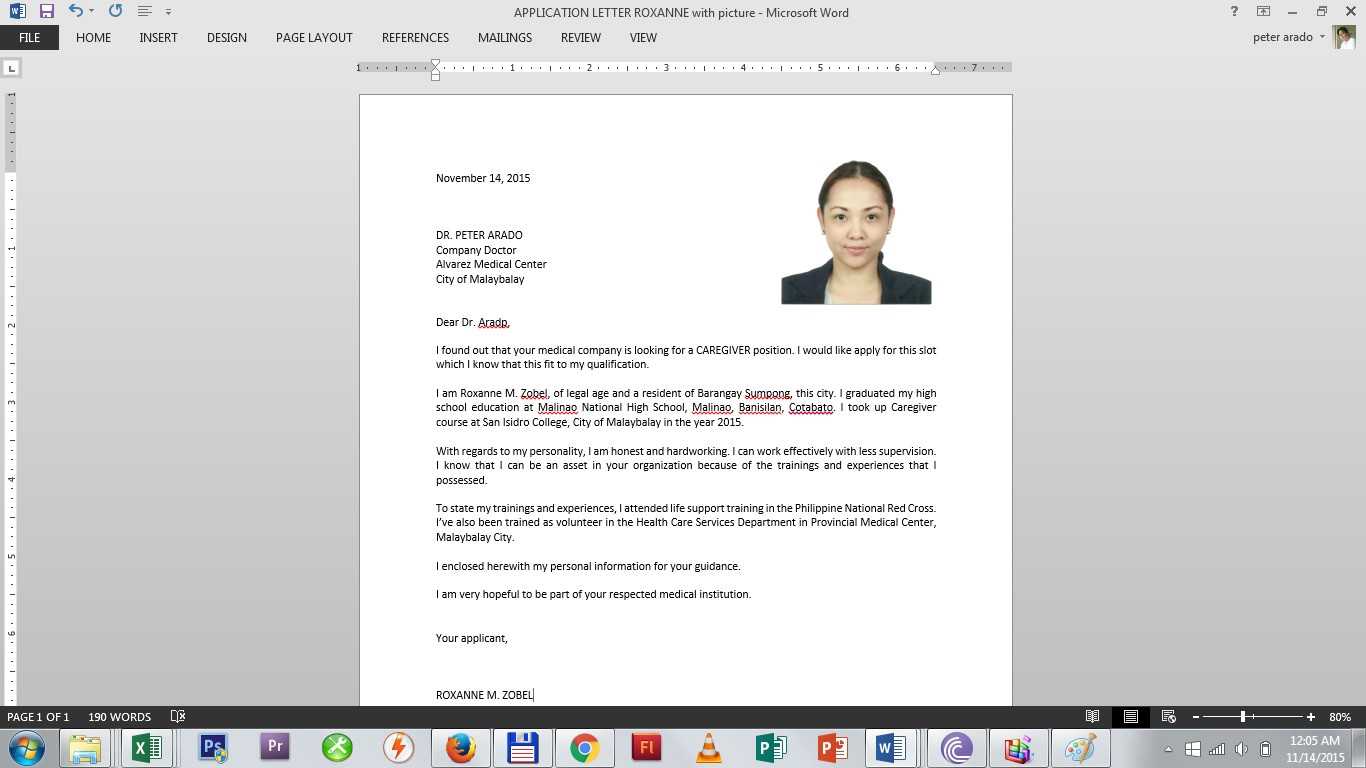Select the applicant photo in the letter
Screen dimensions: 1366x768
pos(856,232)
